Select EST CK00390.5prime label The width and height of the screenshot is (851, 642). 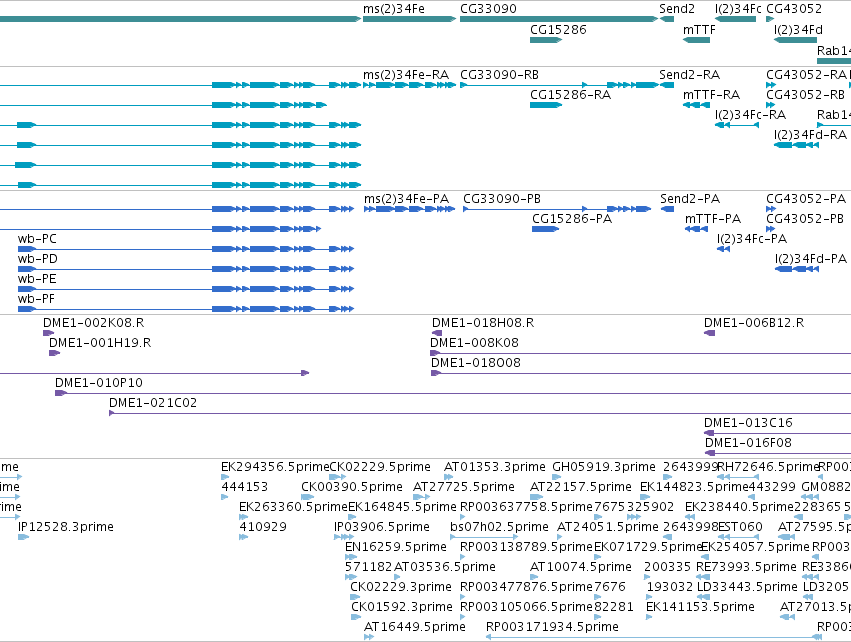click(x=352, y=487)
